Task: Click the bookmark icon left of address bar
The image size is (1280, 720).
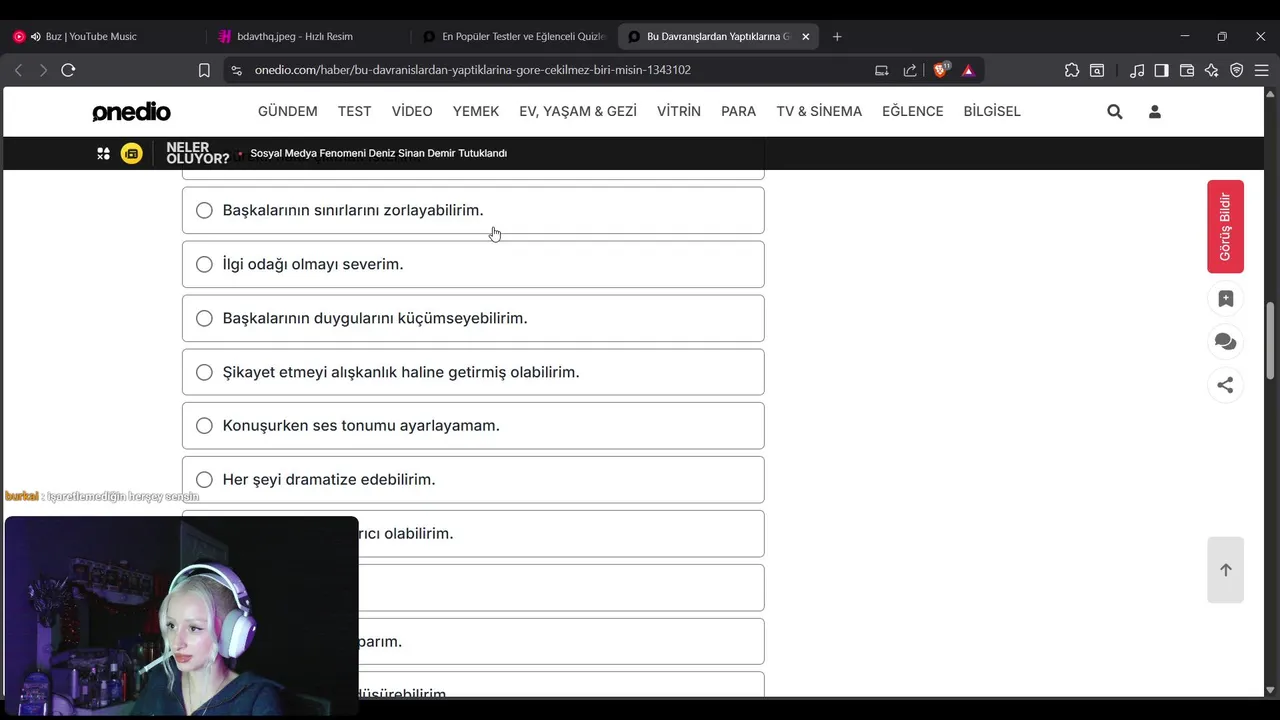Action: click(204, 70)
